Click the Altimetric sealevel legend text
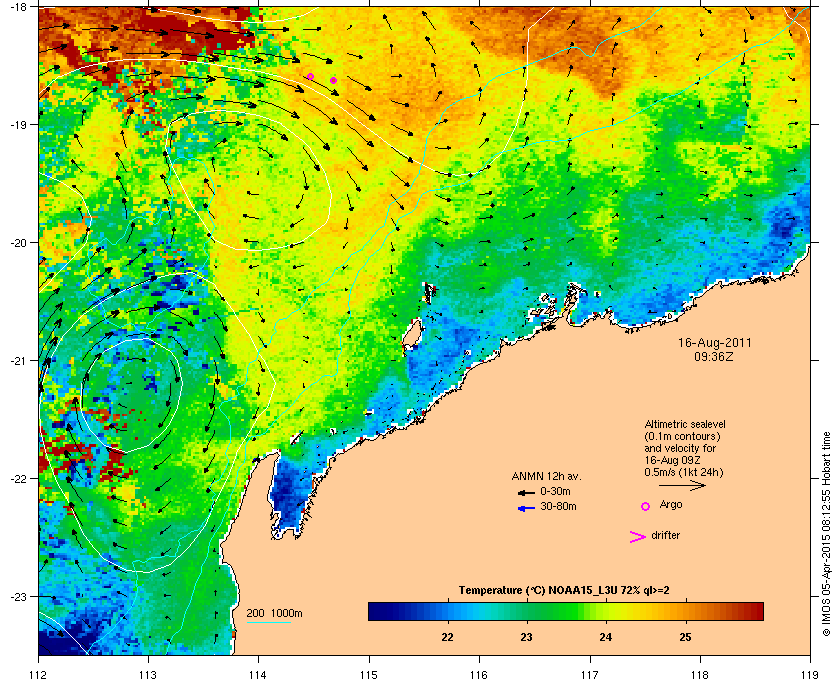Viewport: 840px width, 680px height. point(685,424)
